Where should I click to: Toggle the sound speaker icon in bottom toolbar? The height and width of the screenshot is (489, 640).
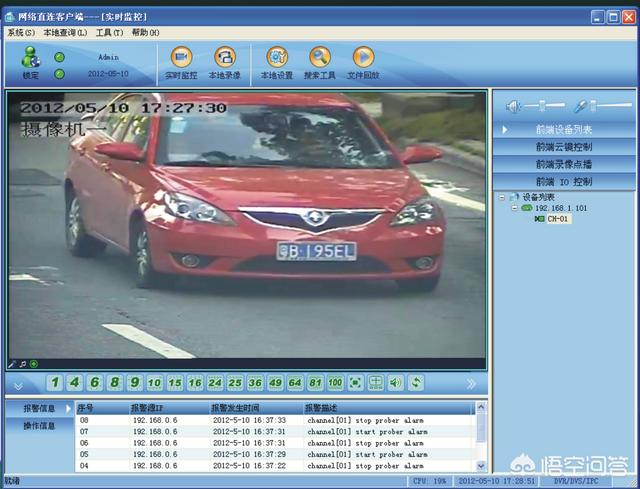(395, 383)
